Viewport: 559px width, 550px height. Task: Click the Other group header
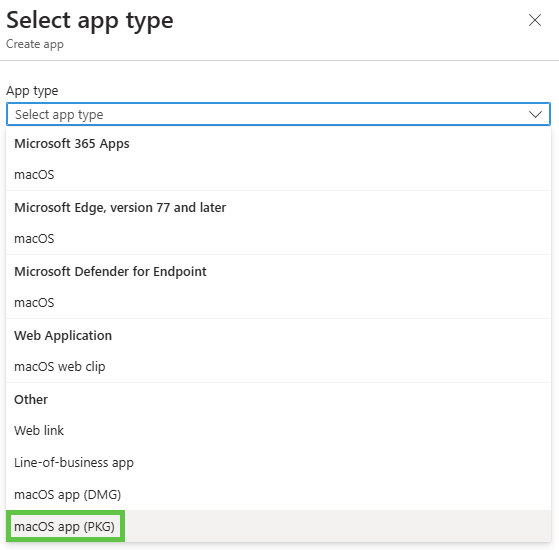[31, 400]
